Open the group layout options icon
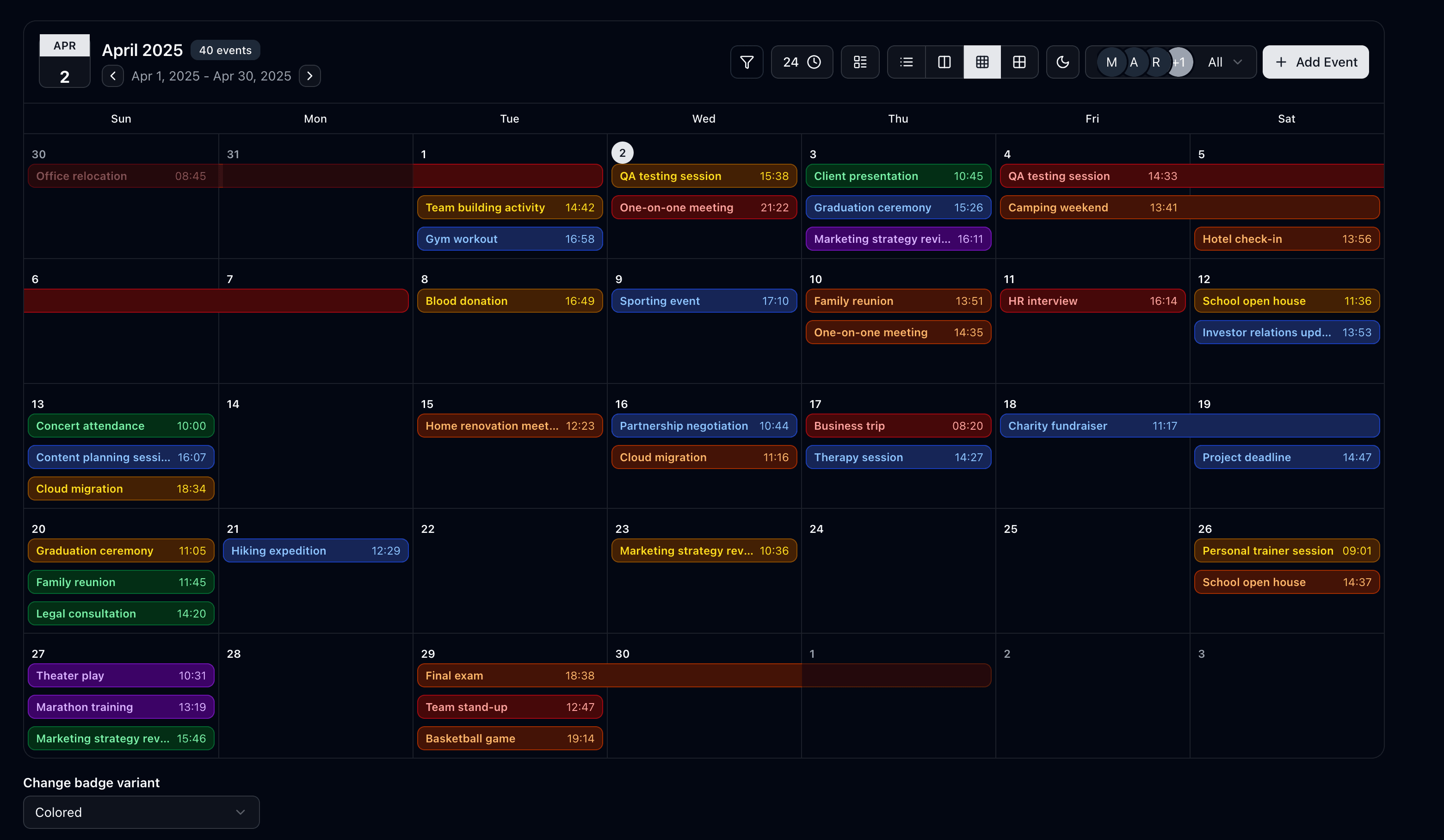Image resolution: width=1444 pixels, height=840 pixels. pos(859,62)
